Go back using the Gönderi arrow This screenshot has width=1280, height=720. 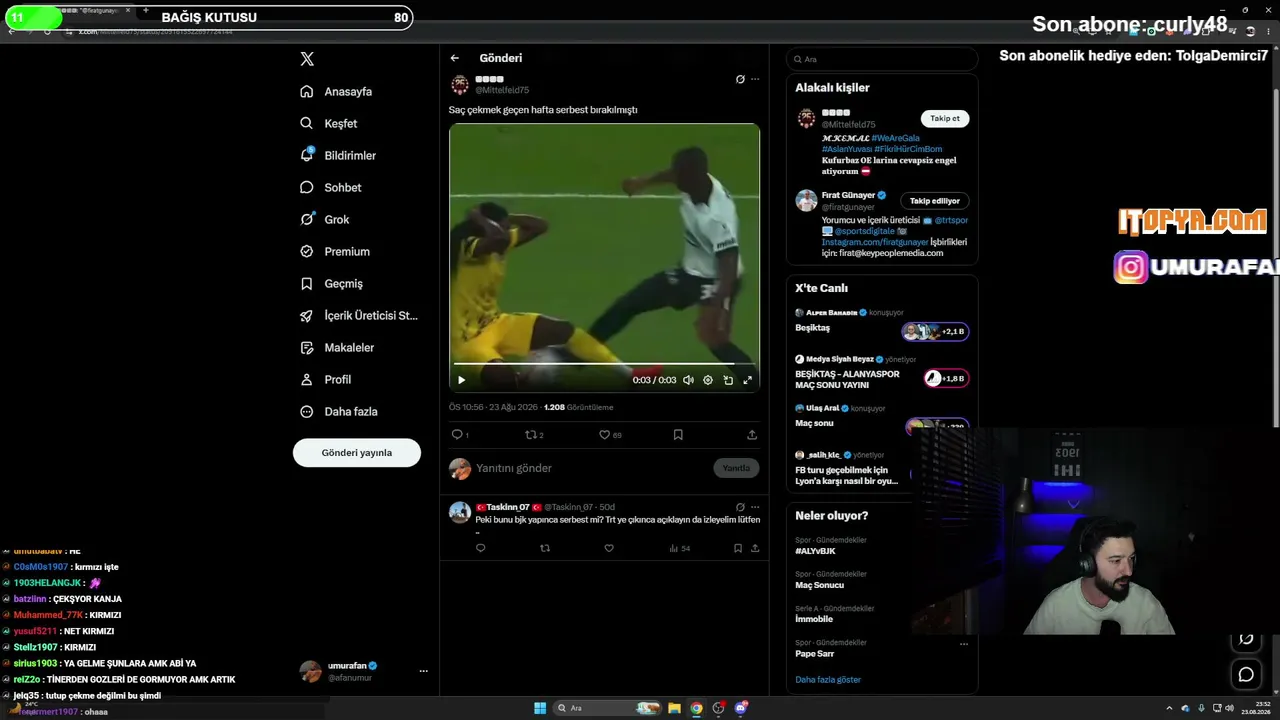[455, 58]
